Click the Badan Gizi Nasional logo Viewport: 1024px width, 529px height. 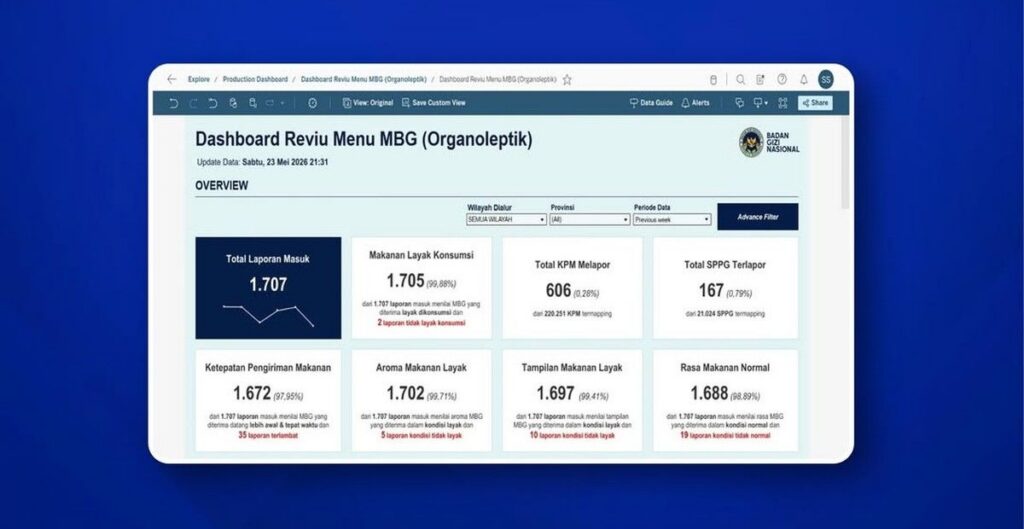[769, 142]
